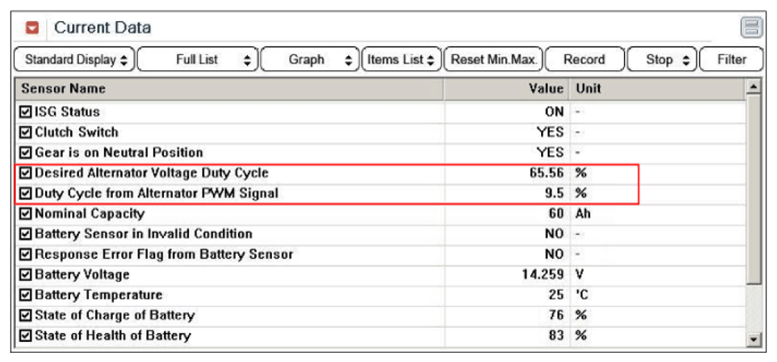Uncheck the Battery Temperature checkbox
This screenshot has height=362, width=777.
point(25,295)
